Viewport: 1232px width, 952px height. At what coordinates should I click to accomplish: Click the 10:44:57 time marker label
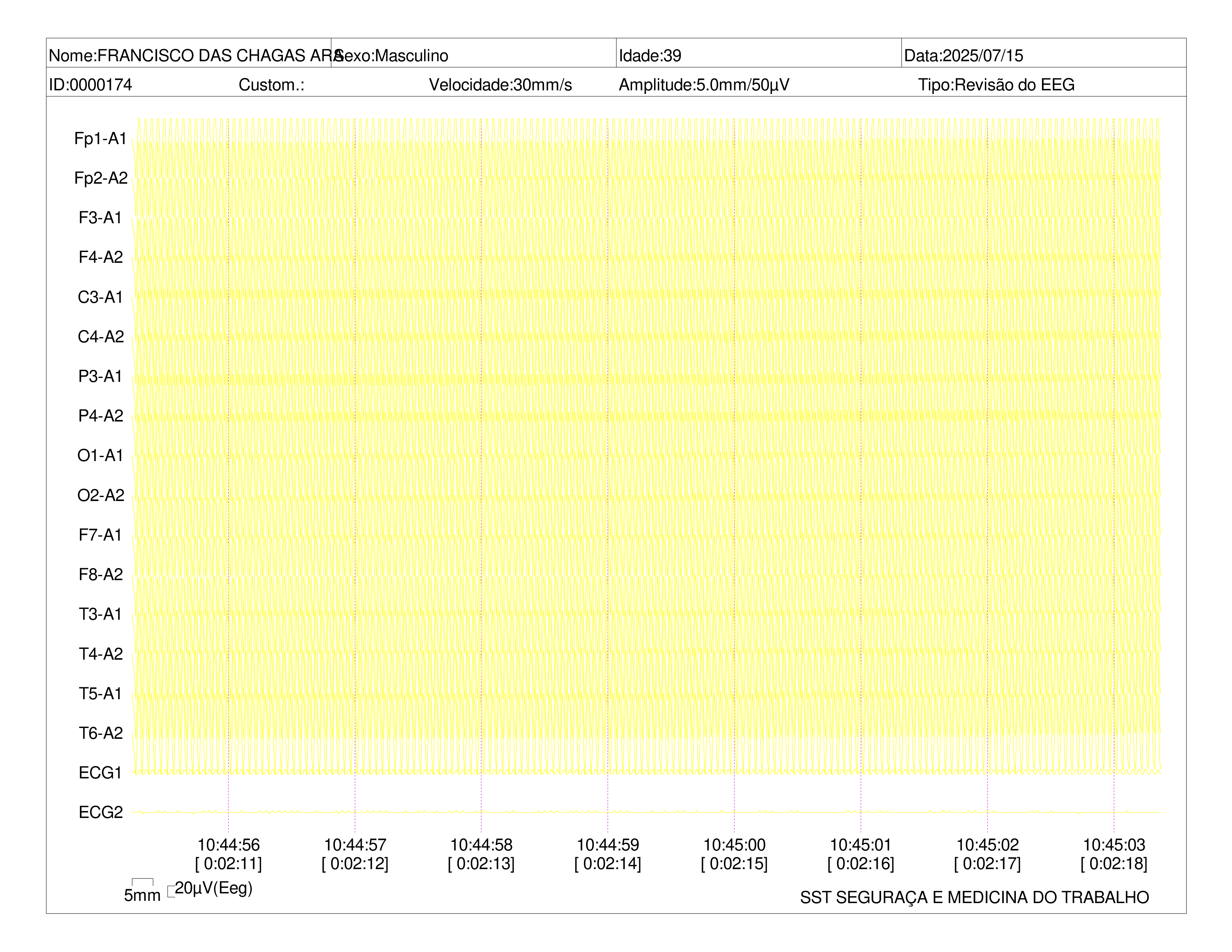coord(355,845)
